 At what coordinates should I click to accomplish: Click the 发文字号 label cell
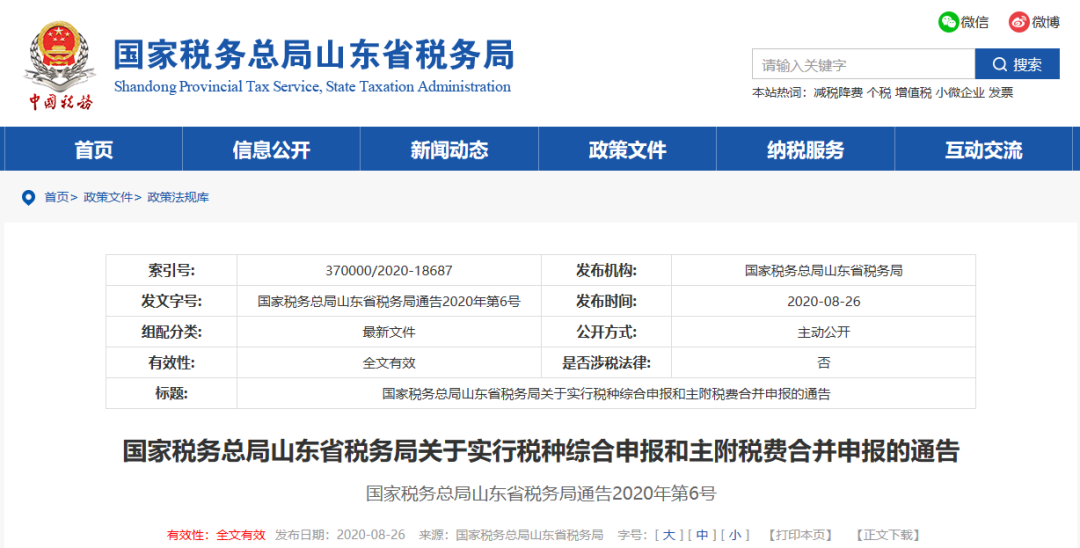171,302
